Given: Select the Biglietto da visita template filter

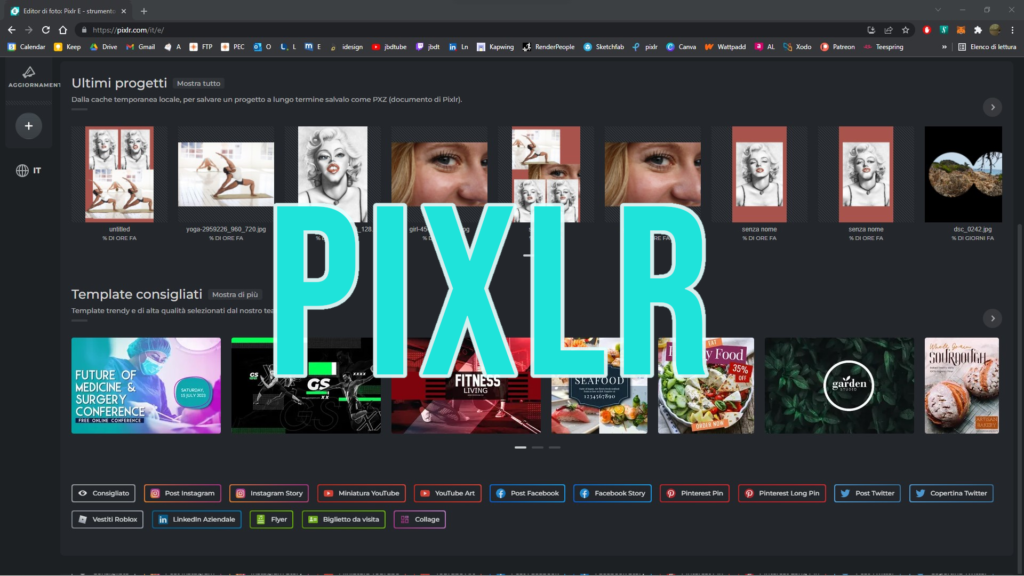Looking at the screenshot, I should pos(344,519).
